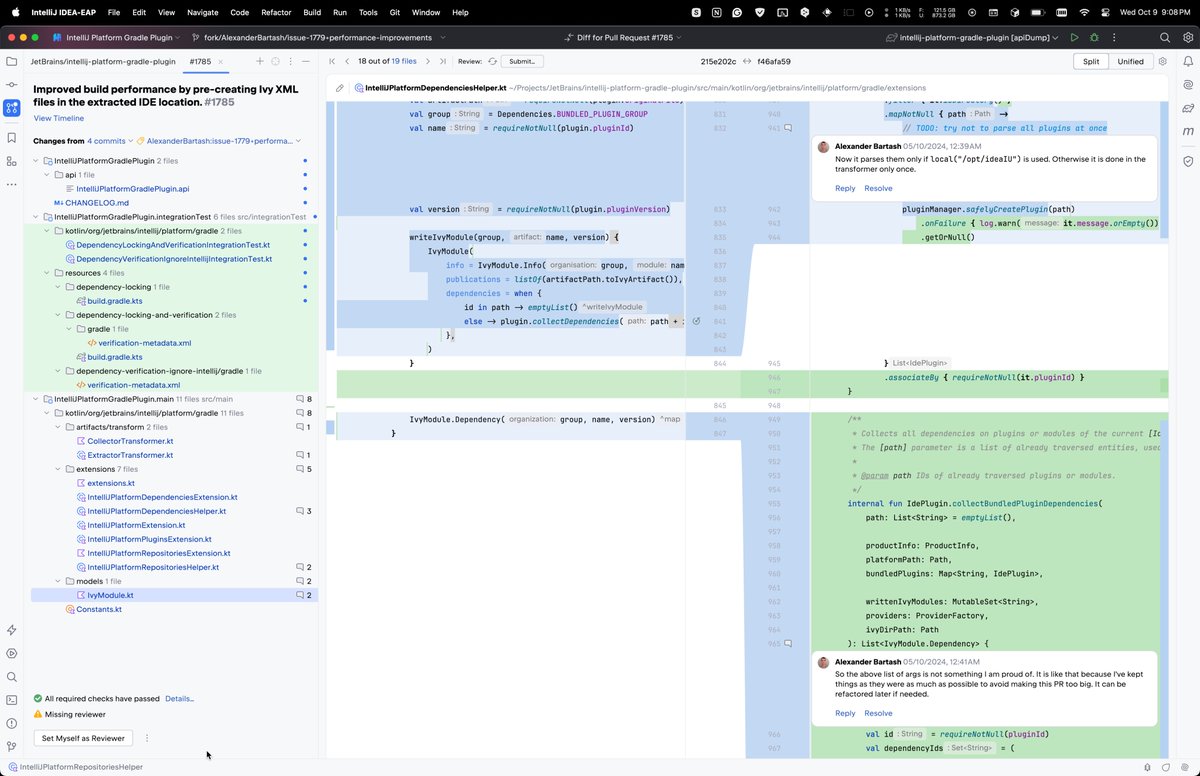Open the Project tool window icon
Image resolution: width=1200 pixels, height=776 pixels.
(x=11, y=61)
